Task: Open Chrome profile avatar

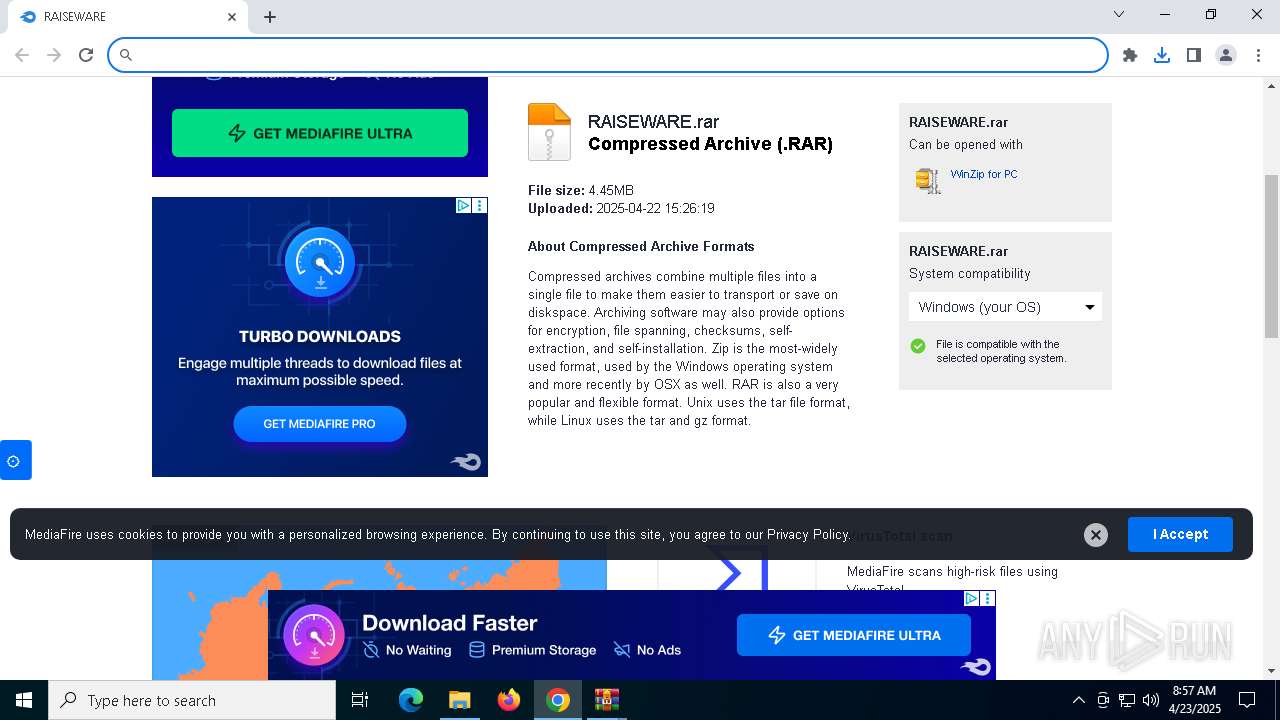Action: pyautogui.click(x=1226, y=55)
